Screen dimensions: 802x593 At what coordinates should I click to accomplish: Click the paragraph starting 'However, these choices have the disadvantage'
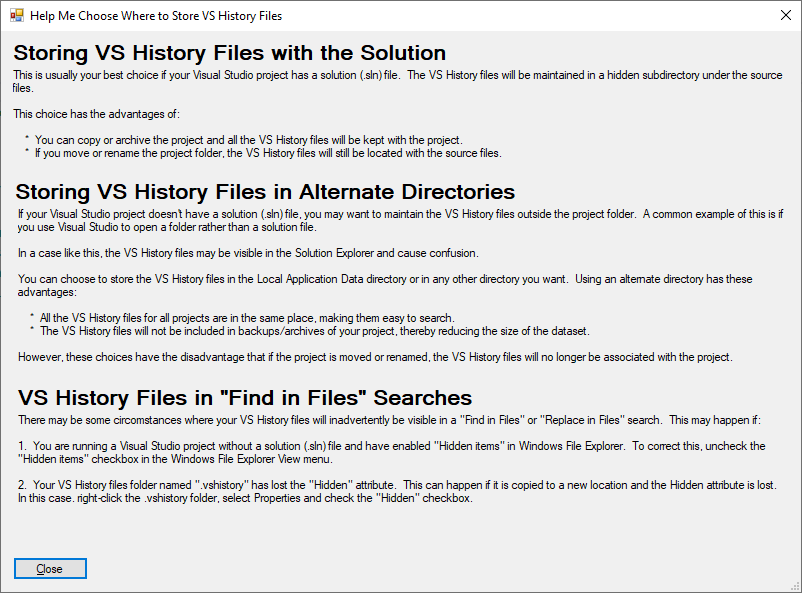tap(375, 357)
